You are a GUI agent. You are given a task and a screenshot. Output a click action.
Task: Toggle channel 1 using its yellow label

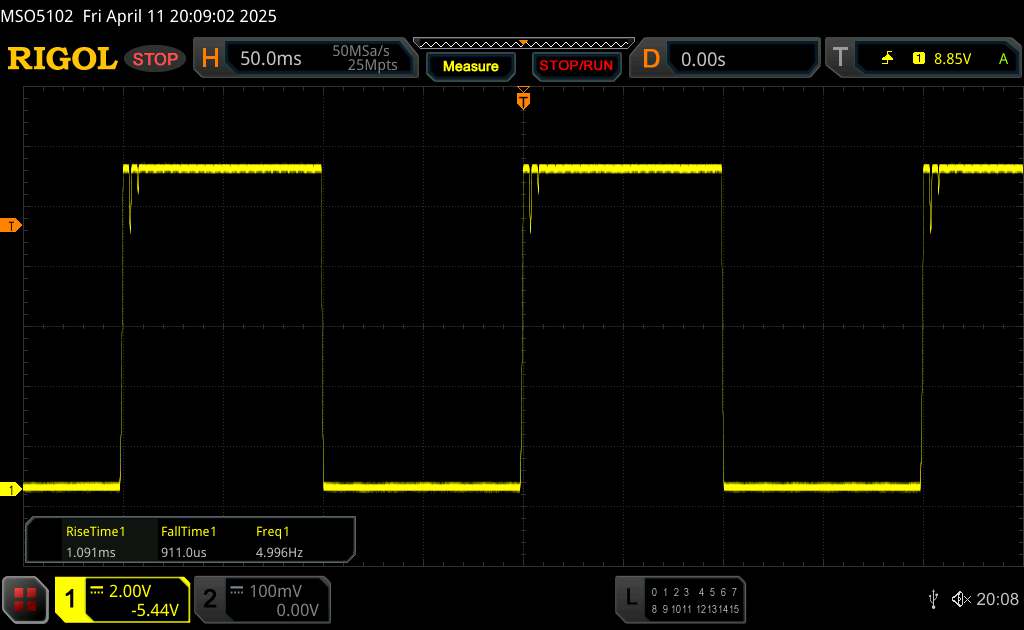71,599
